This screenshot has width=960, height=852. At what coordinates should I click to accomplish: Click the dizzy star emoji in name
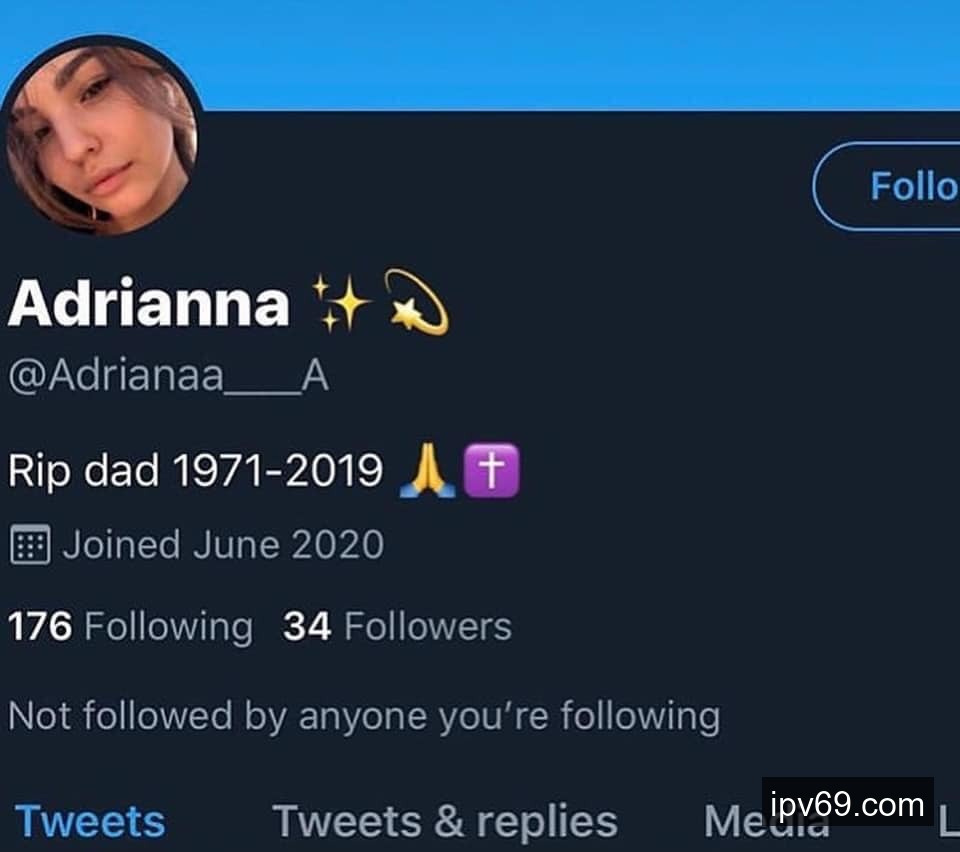(416, 301)
